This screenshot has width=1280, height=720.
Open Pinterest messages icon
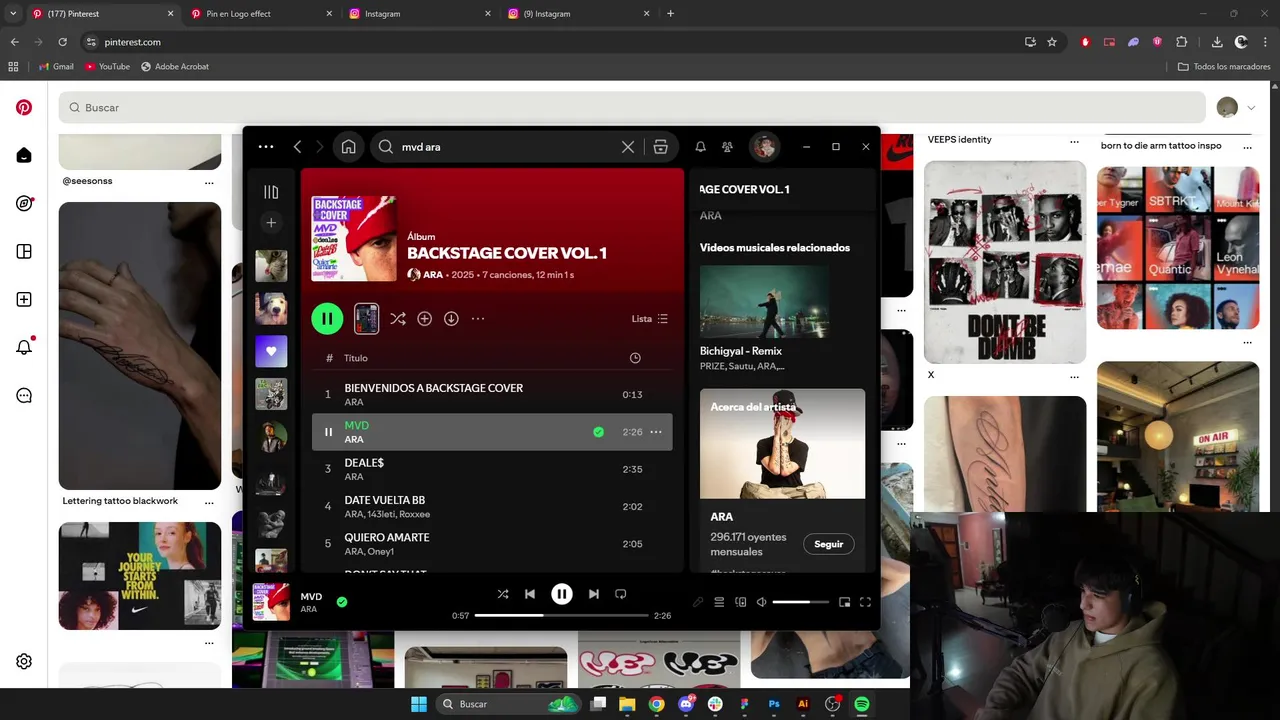coord(24,395)
